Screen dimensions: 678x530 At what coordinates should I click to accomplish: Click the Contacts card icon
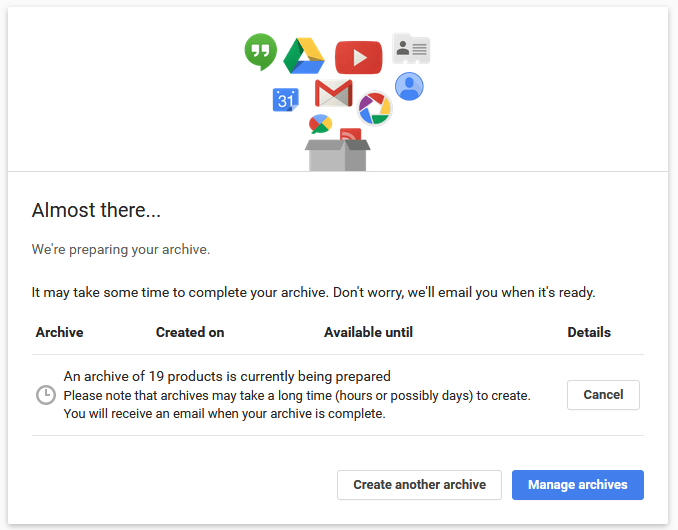click(411, 48)
